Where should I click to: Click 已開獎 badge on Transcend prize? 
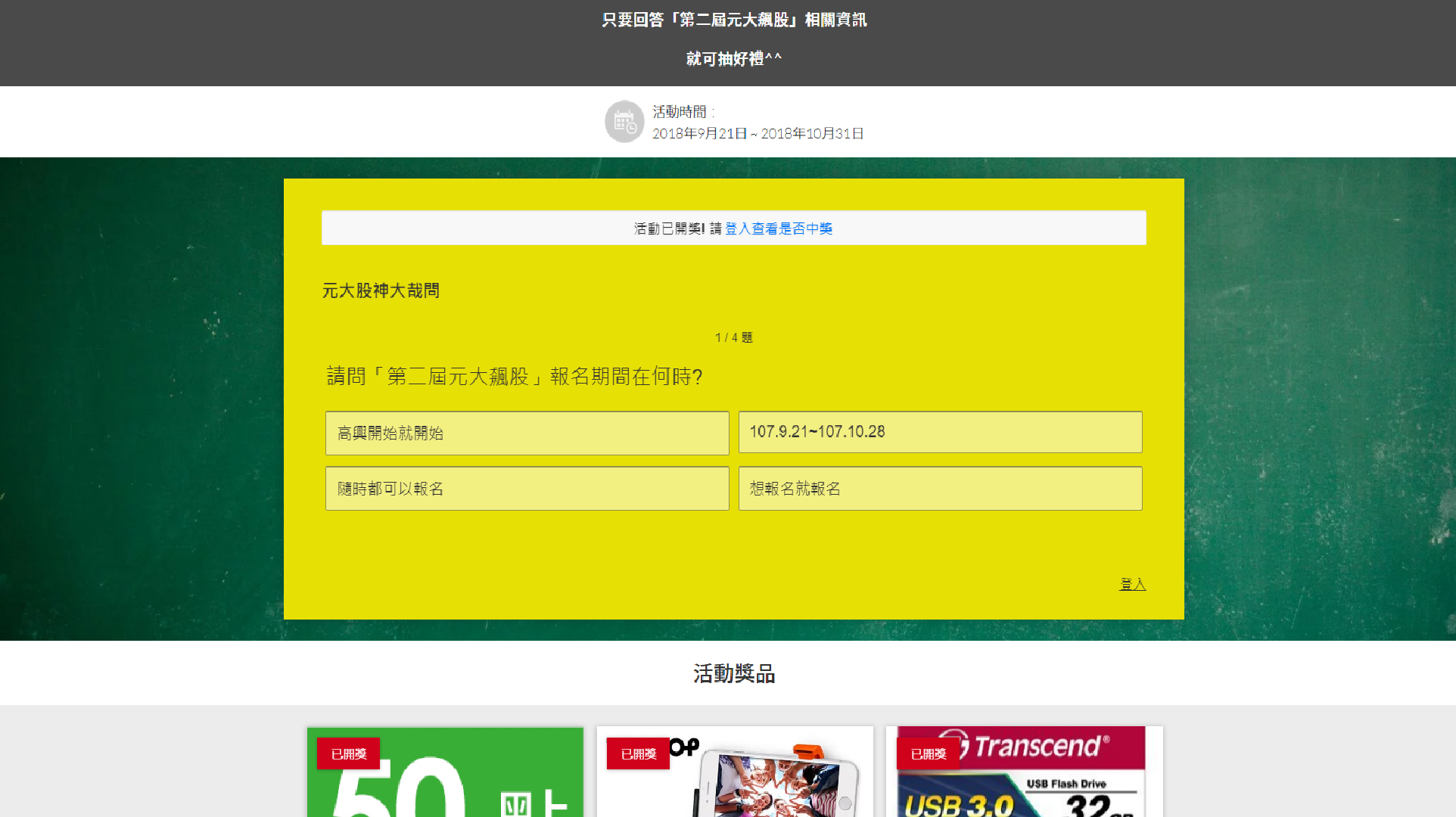tap(928, 754)
